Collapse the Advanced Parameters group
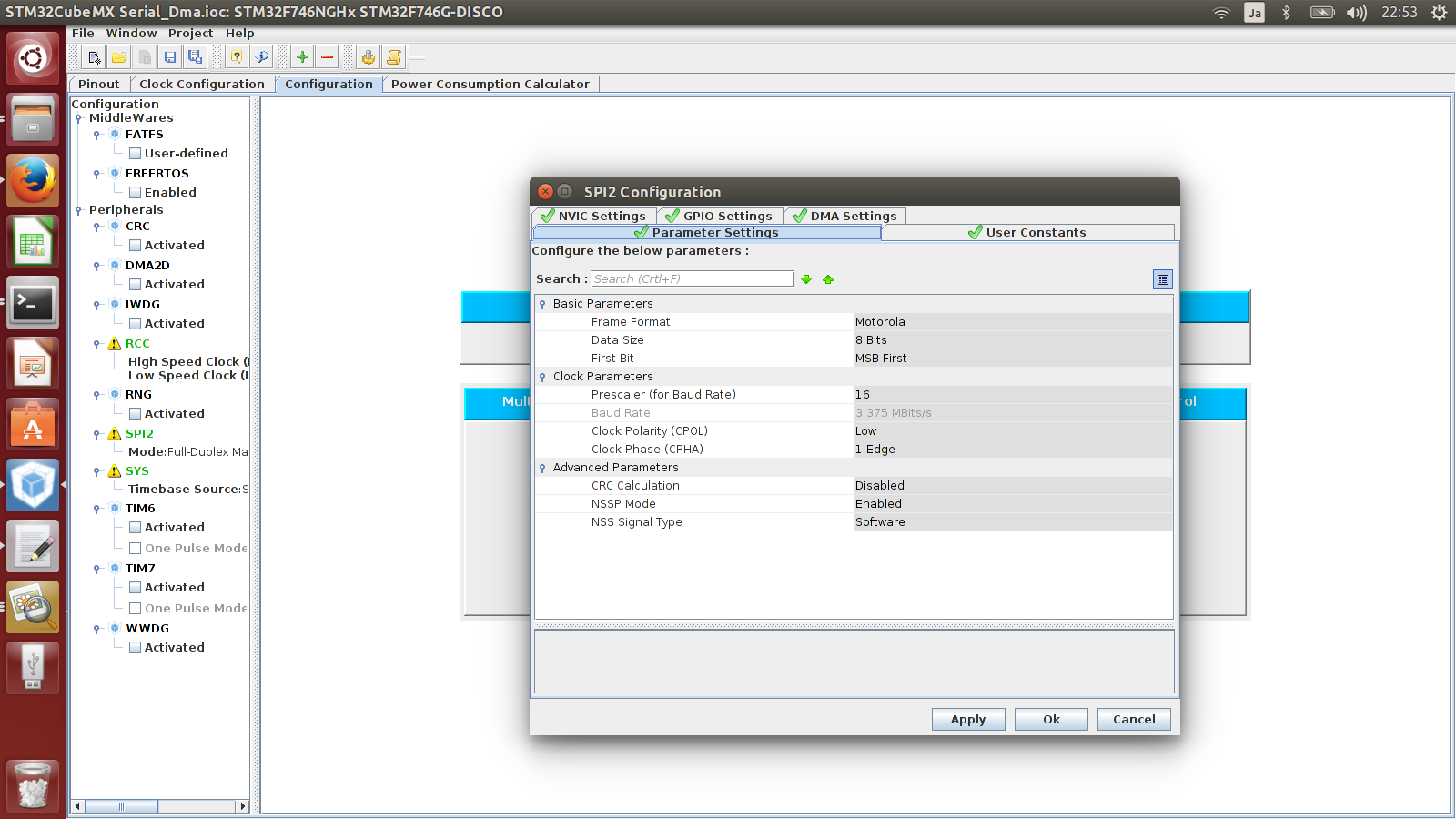 543,468
